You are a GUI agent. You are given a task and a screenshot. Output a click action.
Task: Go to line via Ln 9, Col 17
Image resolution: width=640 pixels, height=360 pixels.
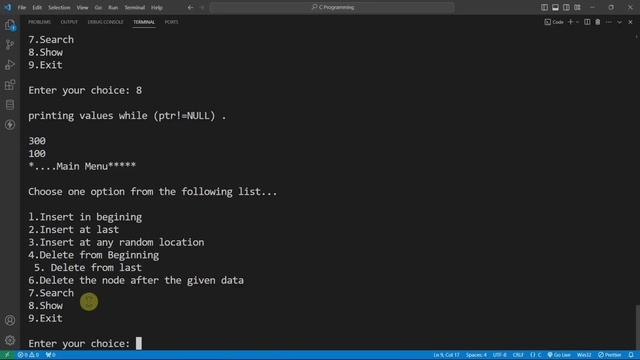click(446, 355)
